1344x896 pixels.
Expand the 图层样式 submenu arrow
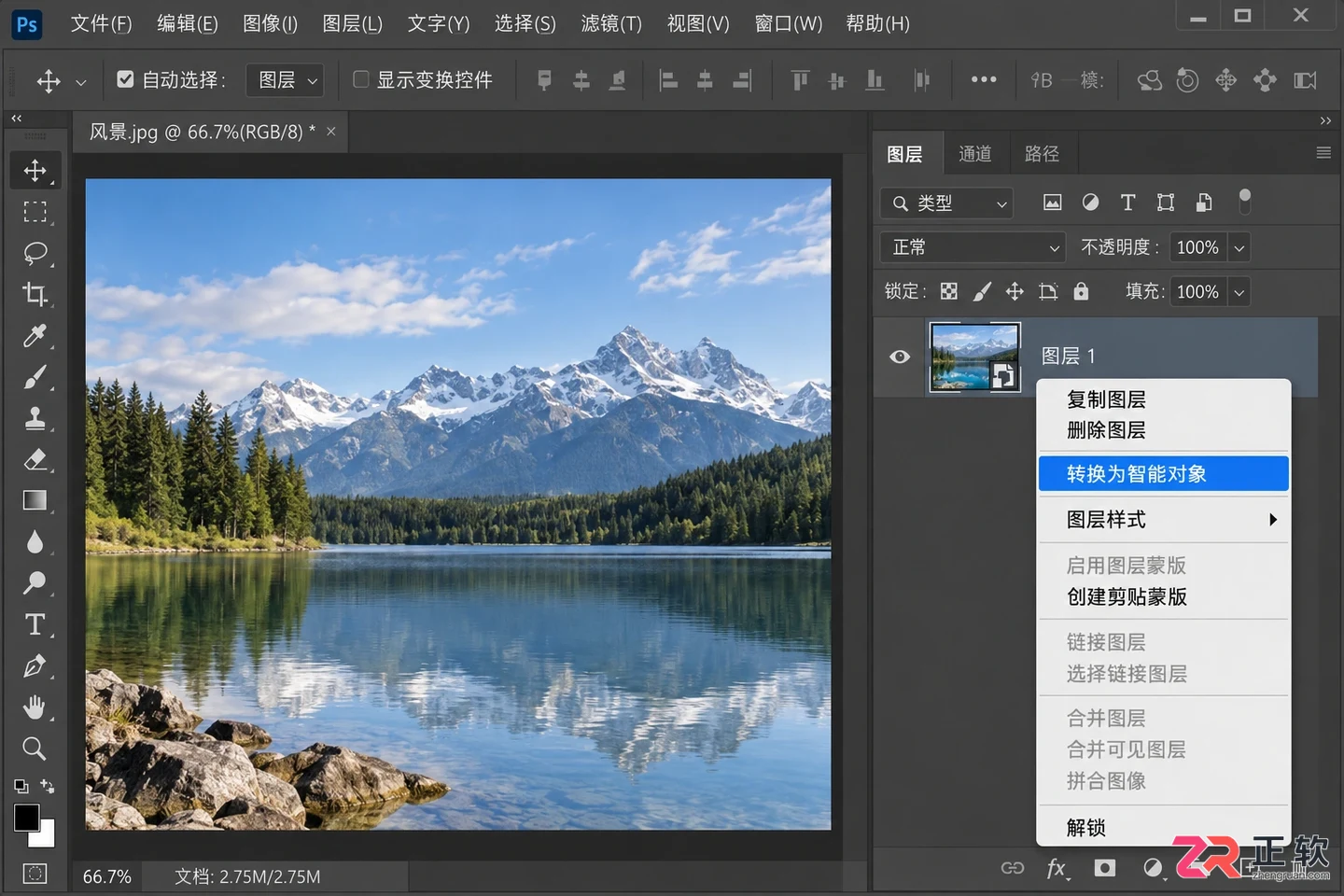(x=1273, y=520)
